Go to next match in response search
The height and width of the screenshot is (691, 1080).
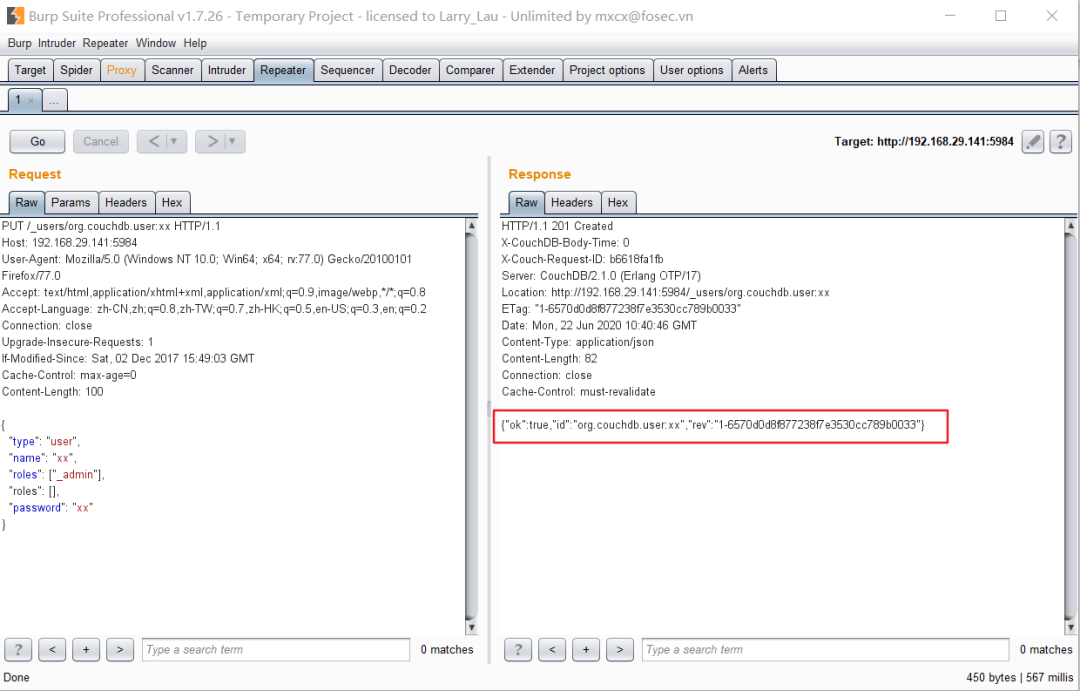click(620, 650)
